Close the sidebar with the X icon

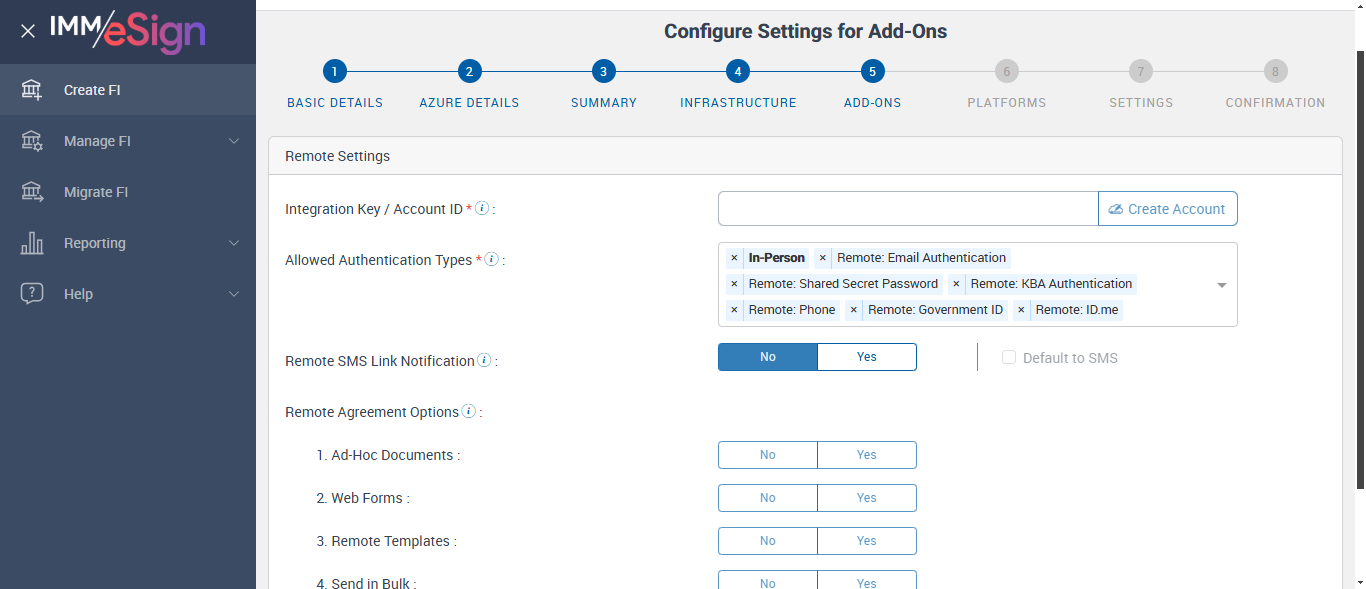(x=28, y=31)
